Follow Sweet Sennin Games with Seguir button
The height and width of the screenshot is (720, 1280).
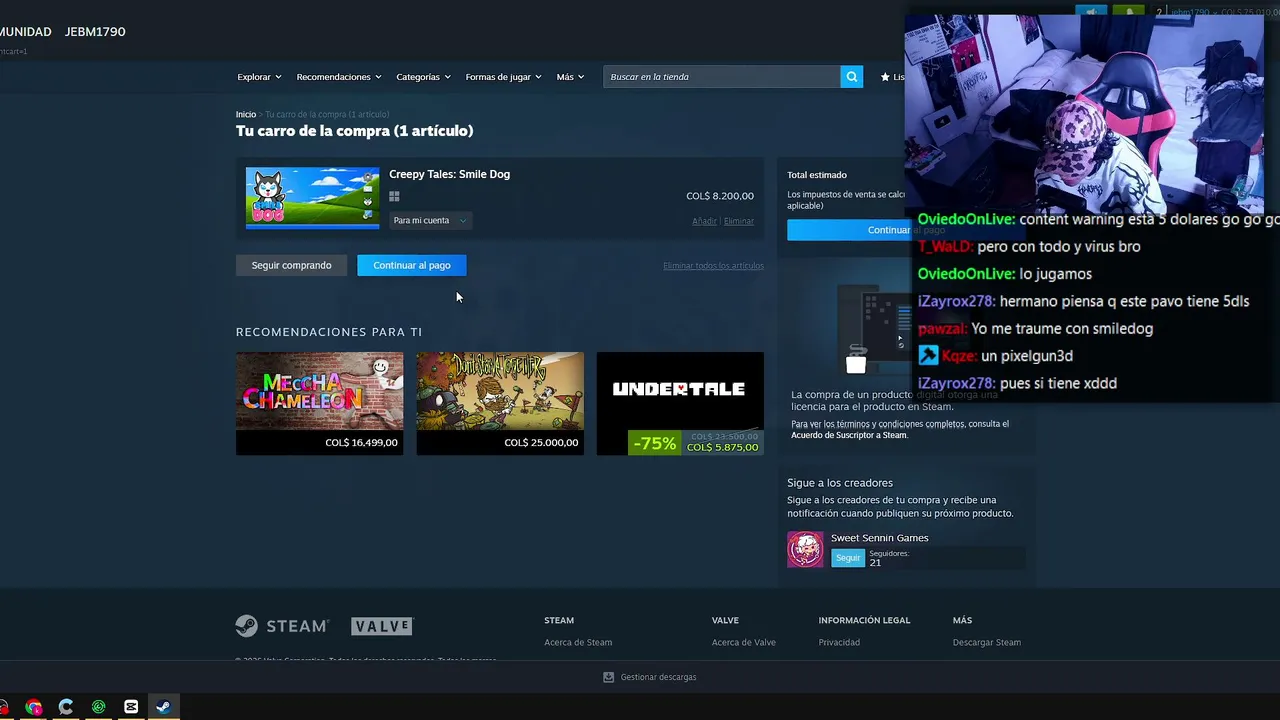[x=848, y=558]
